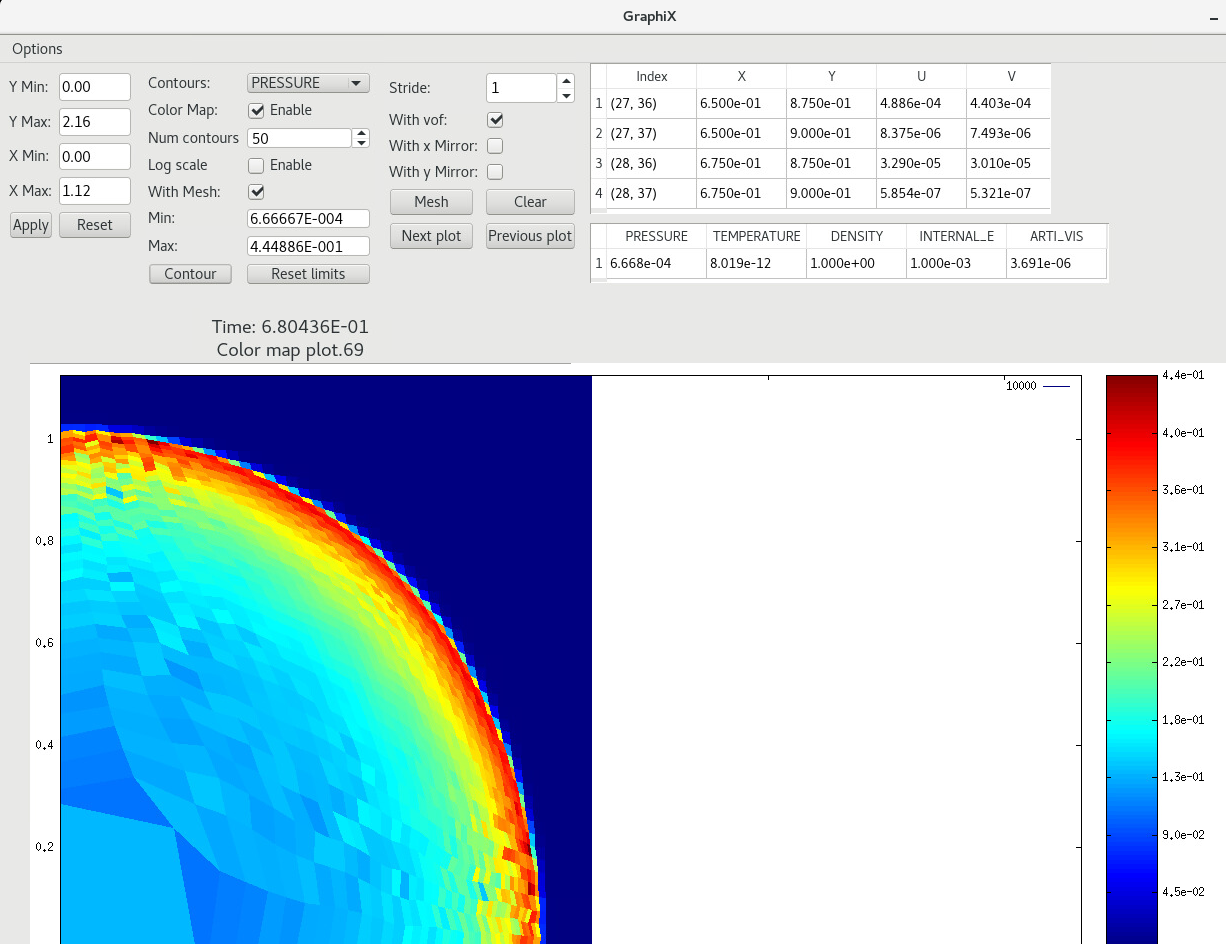Increase Stride using its stepper arrow
1226x944 pixels.
click(x=566, y=81)
